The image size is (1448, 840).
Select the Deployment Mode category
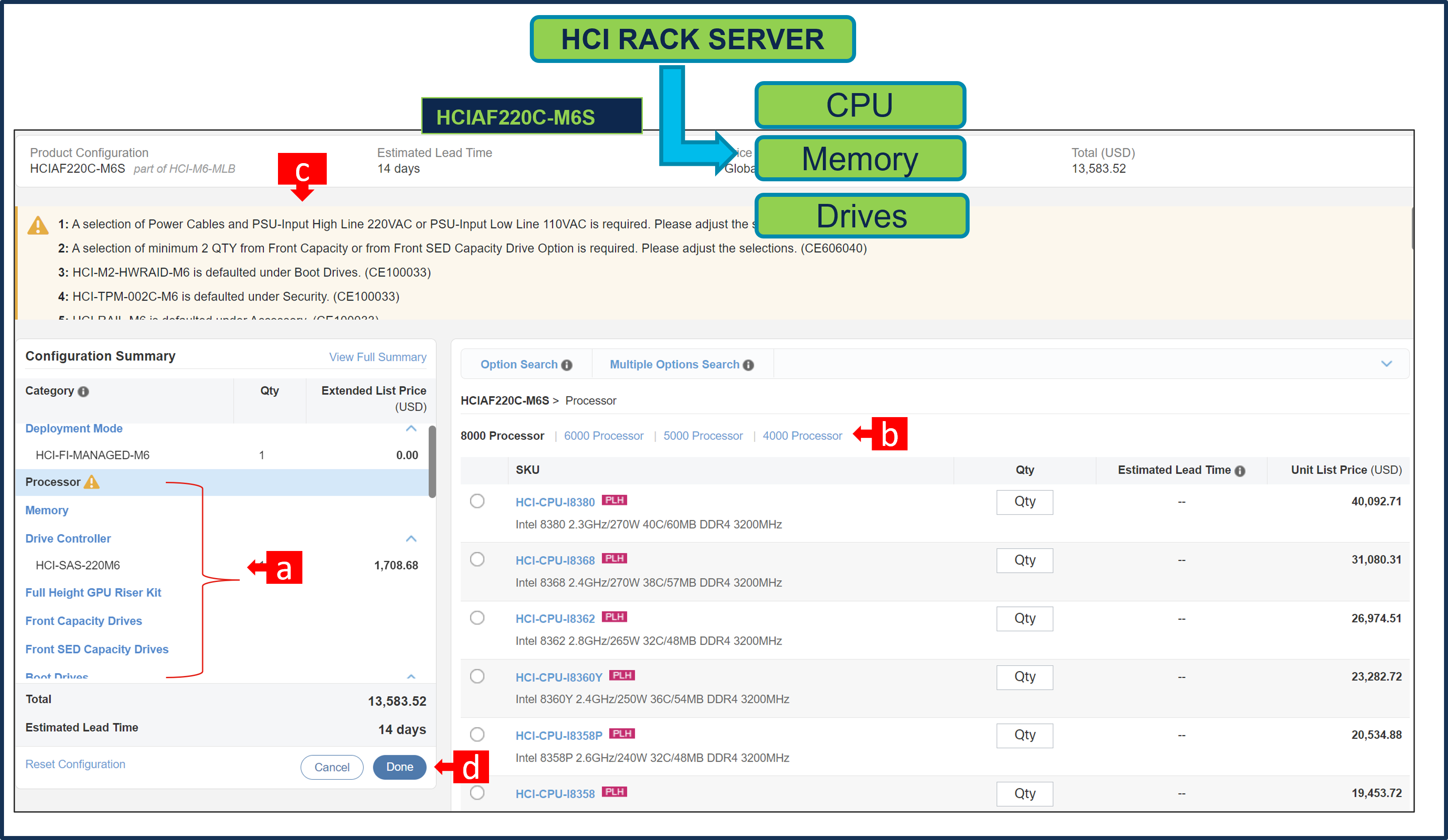tap(74, 429)
